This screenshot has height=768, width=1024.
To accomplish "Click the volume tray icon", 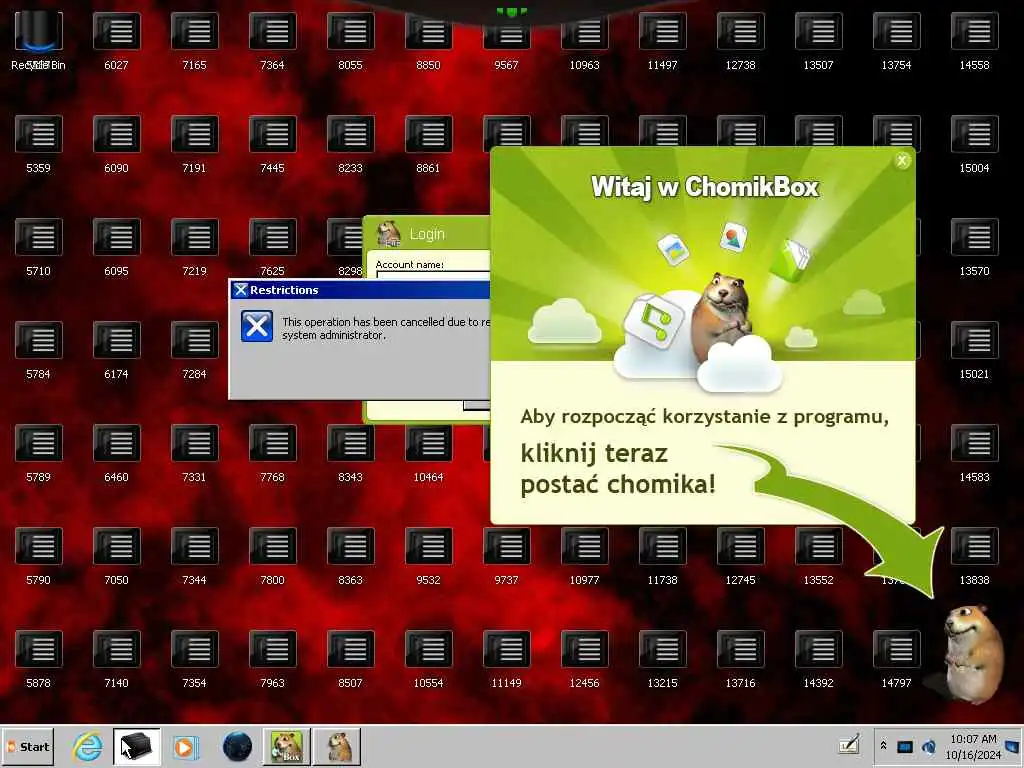I will pos(929,746).
